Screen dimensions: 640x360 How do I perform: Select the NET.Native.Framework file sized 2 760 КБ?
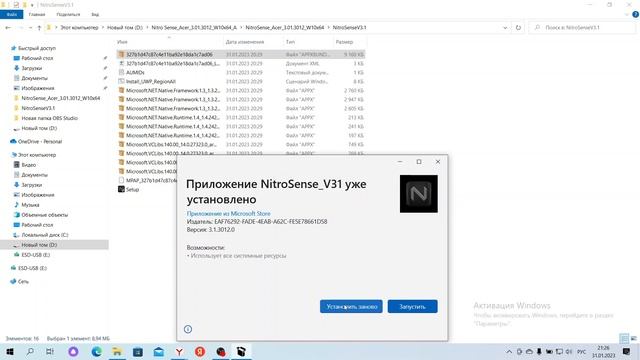pos(241,91)
